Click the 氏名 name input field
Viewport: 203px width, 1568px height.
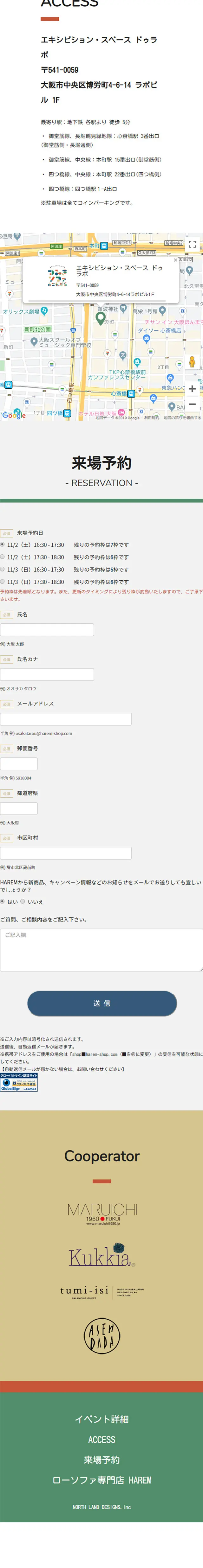click(47, 630)
